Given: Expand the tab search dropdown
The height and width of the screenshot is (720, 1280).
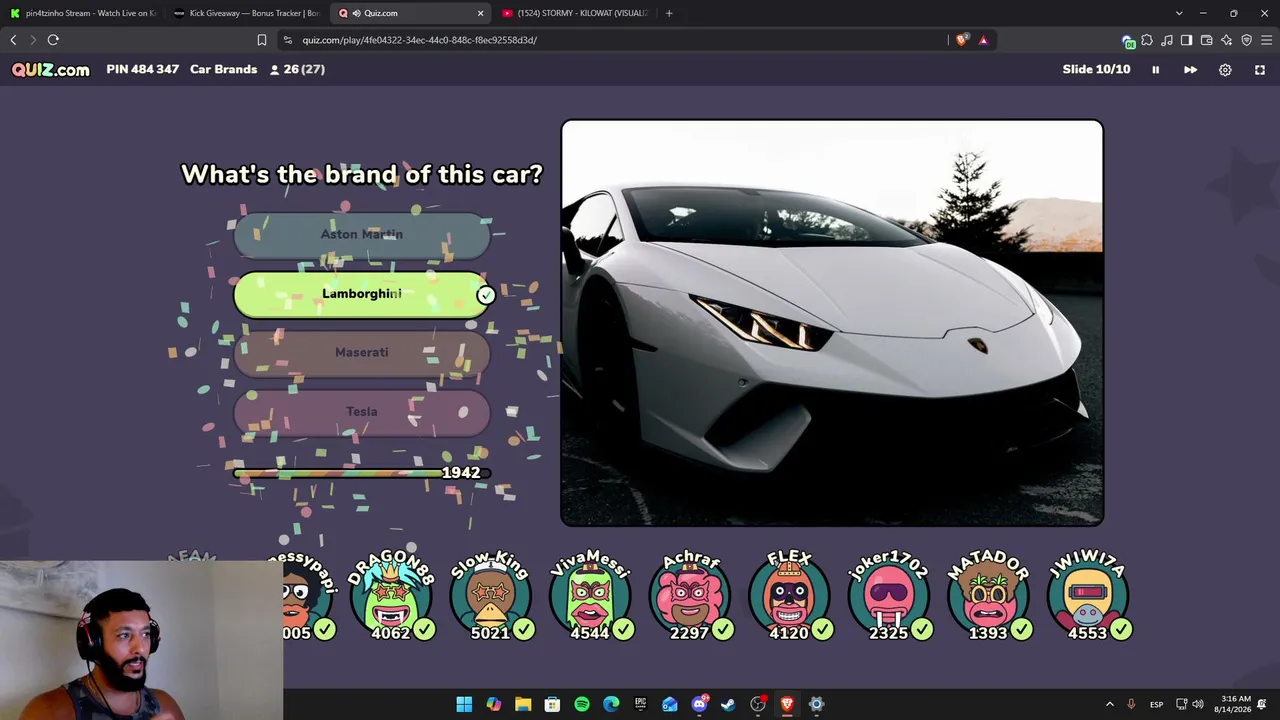Looking at the screenshot, I should [x=1179, y=13].
